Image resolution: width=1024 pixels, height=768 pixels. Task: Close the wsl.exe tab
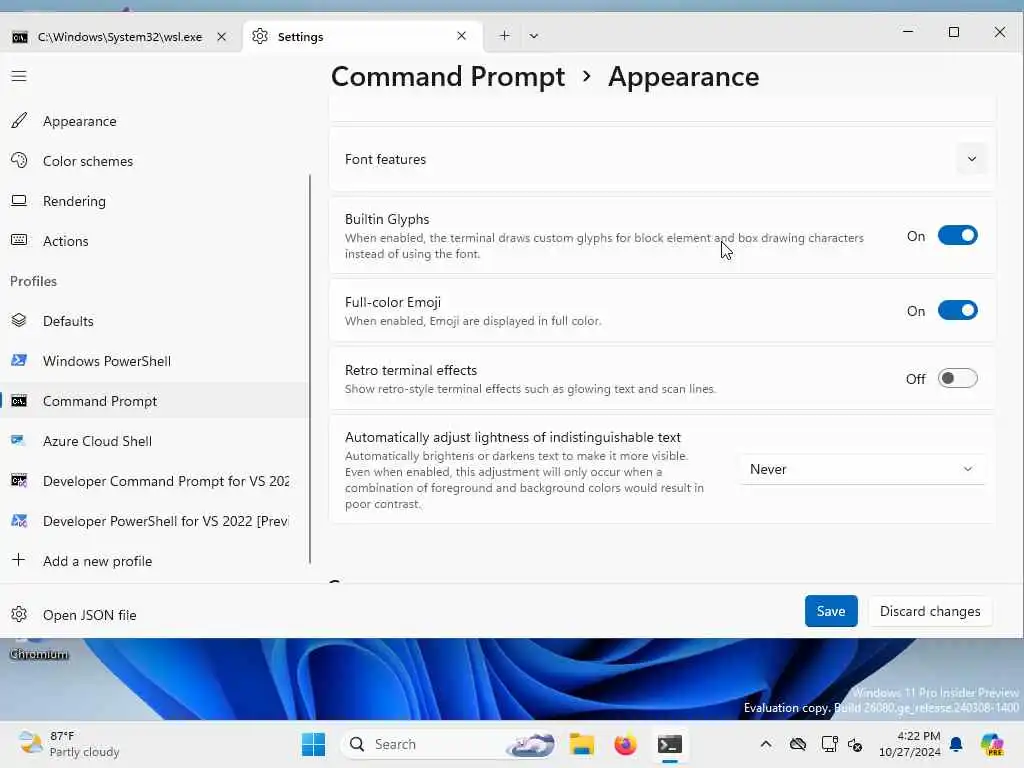click(221, 37)
